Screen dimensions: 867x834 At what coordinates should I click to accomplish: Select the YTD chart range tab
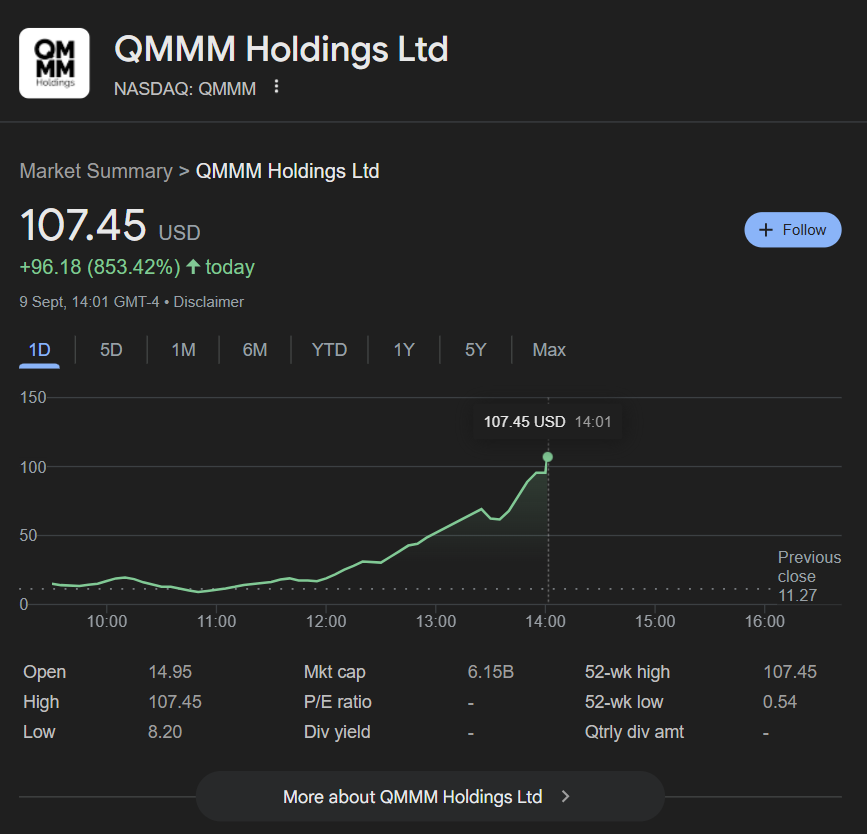point(330,350)
